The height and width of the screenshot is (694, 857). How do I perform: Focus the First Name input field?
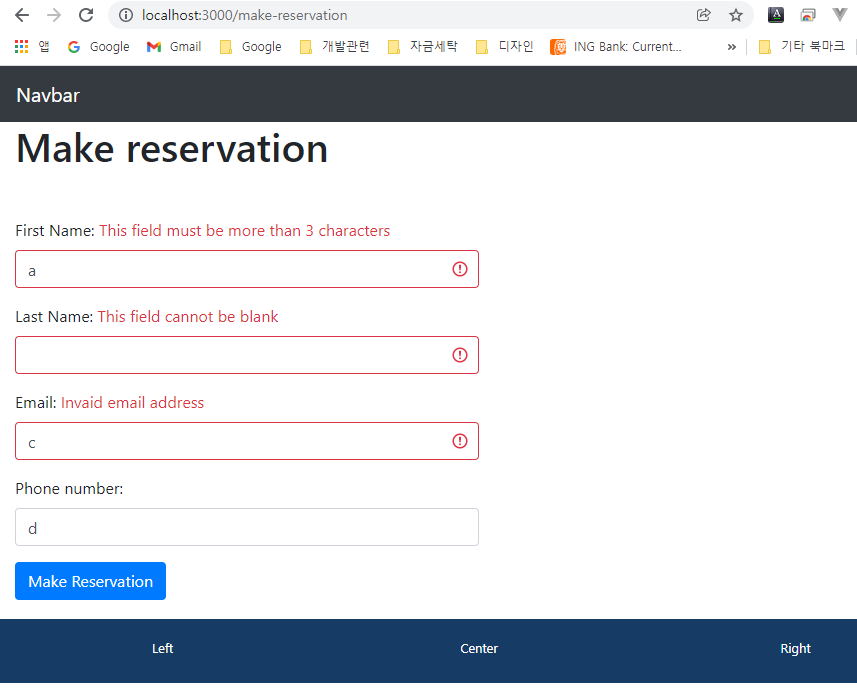[x=247, y=269]
